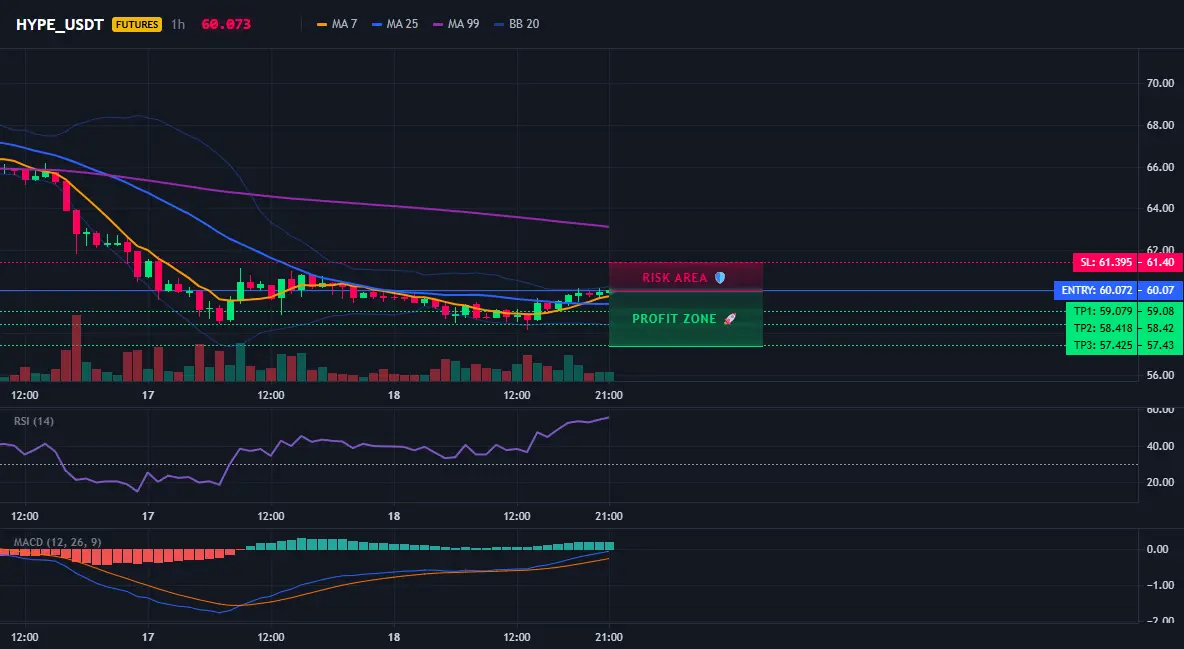This screenshot has height=649, width=1184.
Task: Click the RISK AREA text box
Action: click(686, 277)
